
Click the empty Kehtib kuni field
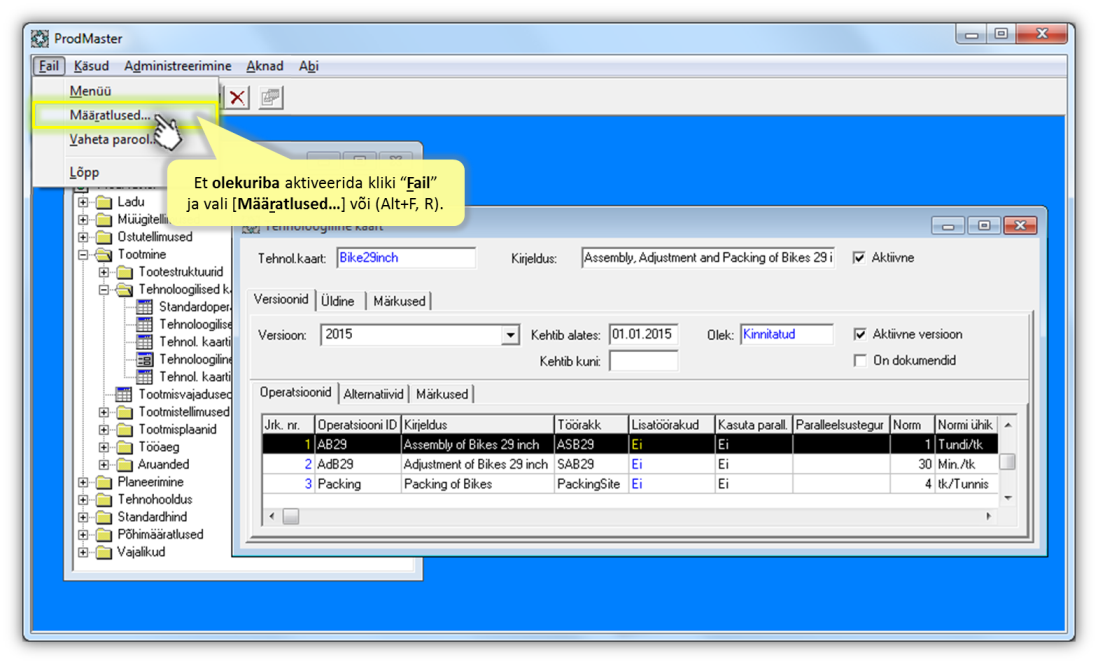tap(643, 361)
